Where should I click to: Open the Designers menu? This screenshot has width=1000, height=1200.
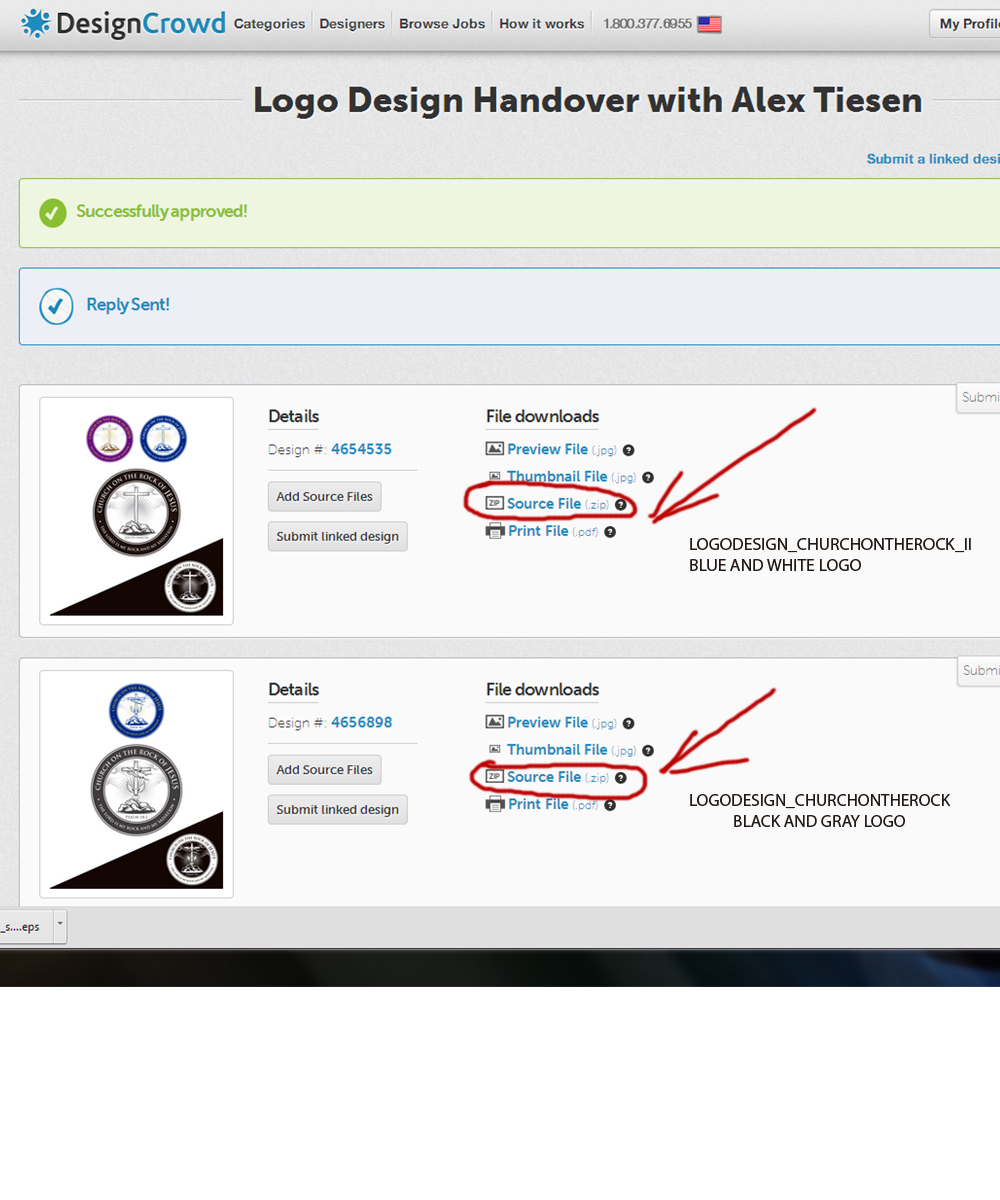352,24
